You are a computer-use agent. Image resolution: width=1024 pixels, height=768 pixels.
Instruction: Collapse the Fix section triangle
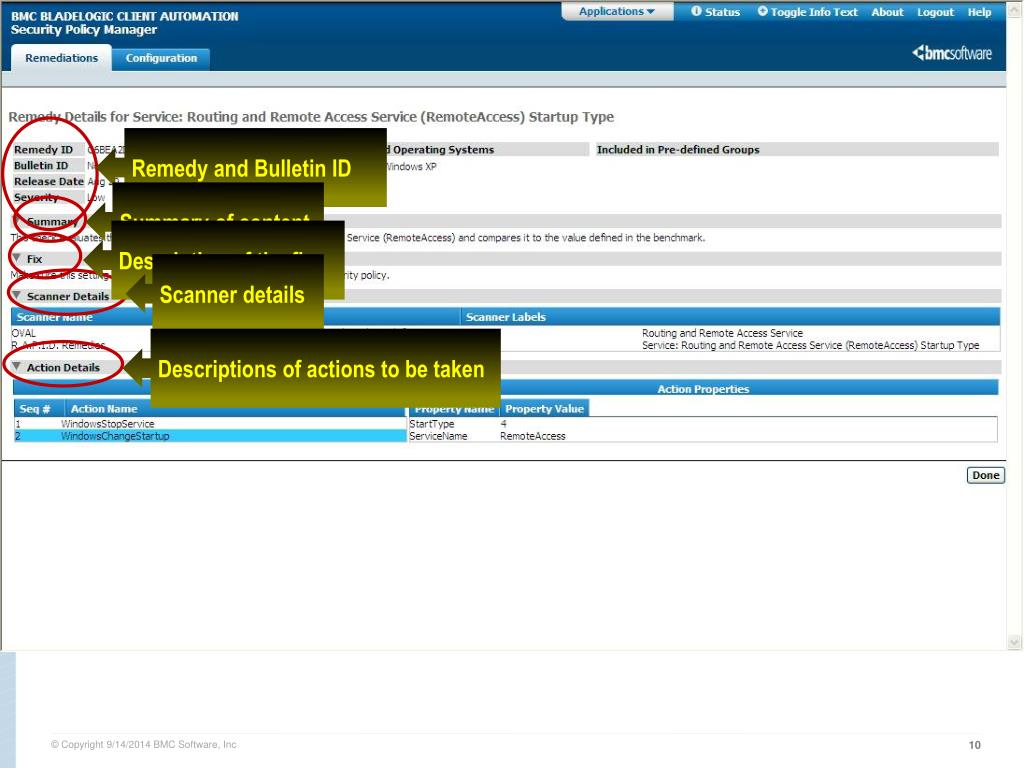[x=17, y=259]
